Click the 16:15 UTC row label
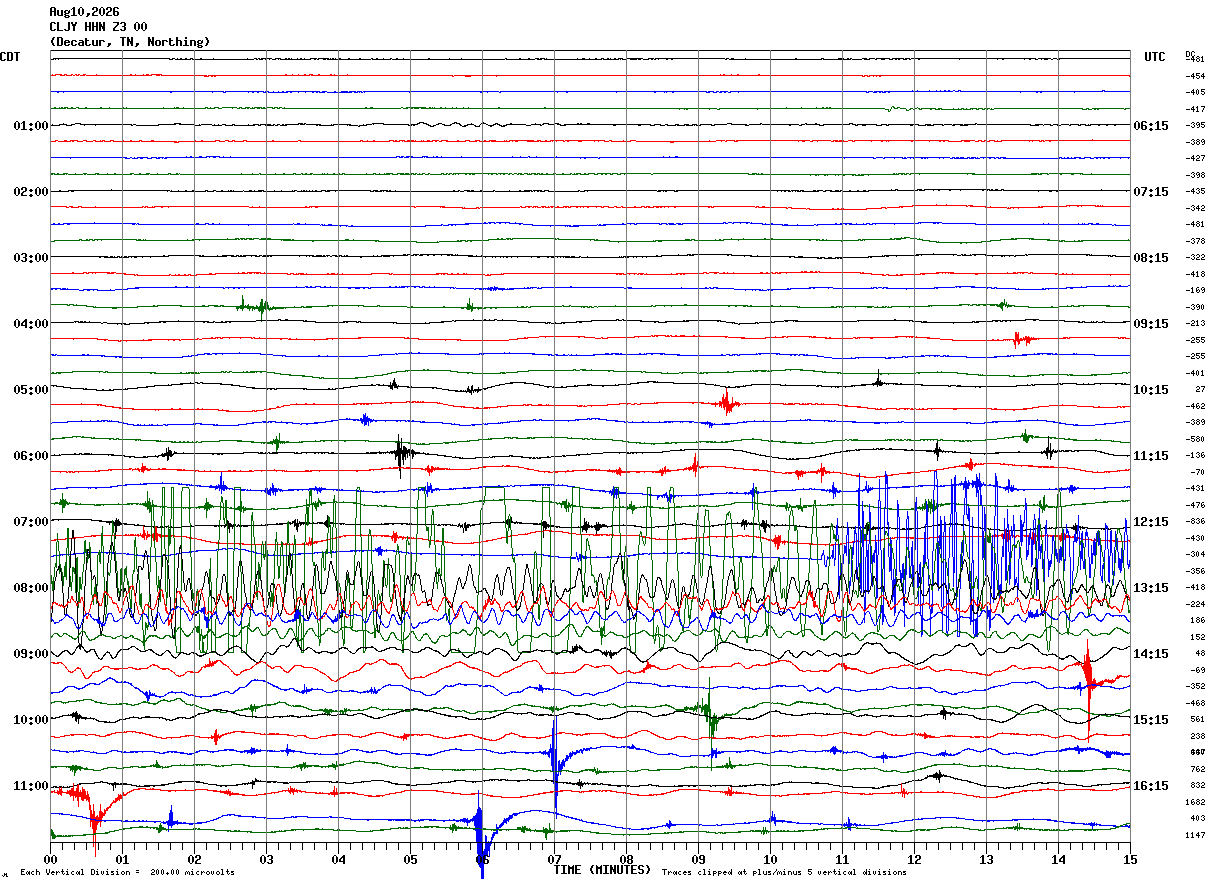 pos(1150,786)
